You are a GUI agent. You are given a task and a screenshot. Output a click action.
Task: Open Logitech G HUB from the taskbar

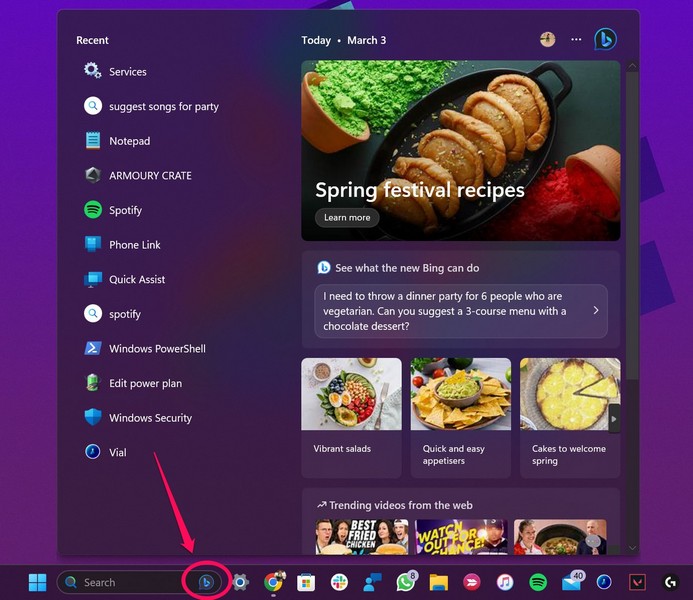coord(670,582)
